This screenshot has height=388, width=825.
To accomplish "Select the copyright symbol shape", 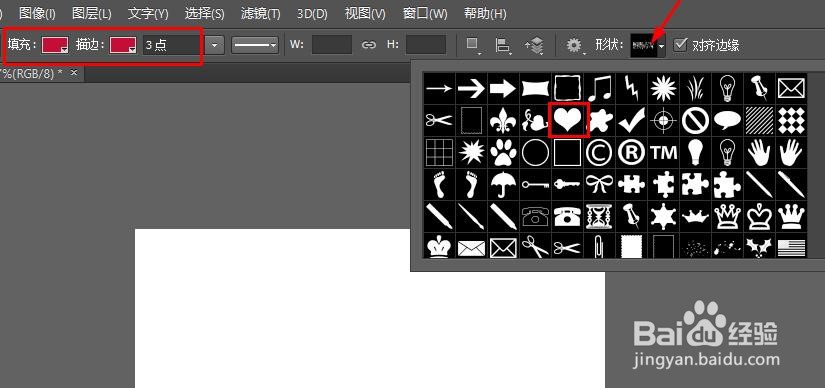I will [x=600, y=153].
